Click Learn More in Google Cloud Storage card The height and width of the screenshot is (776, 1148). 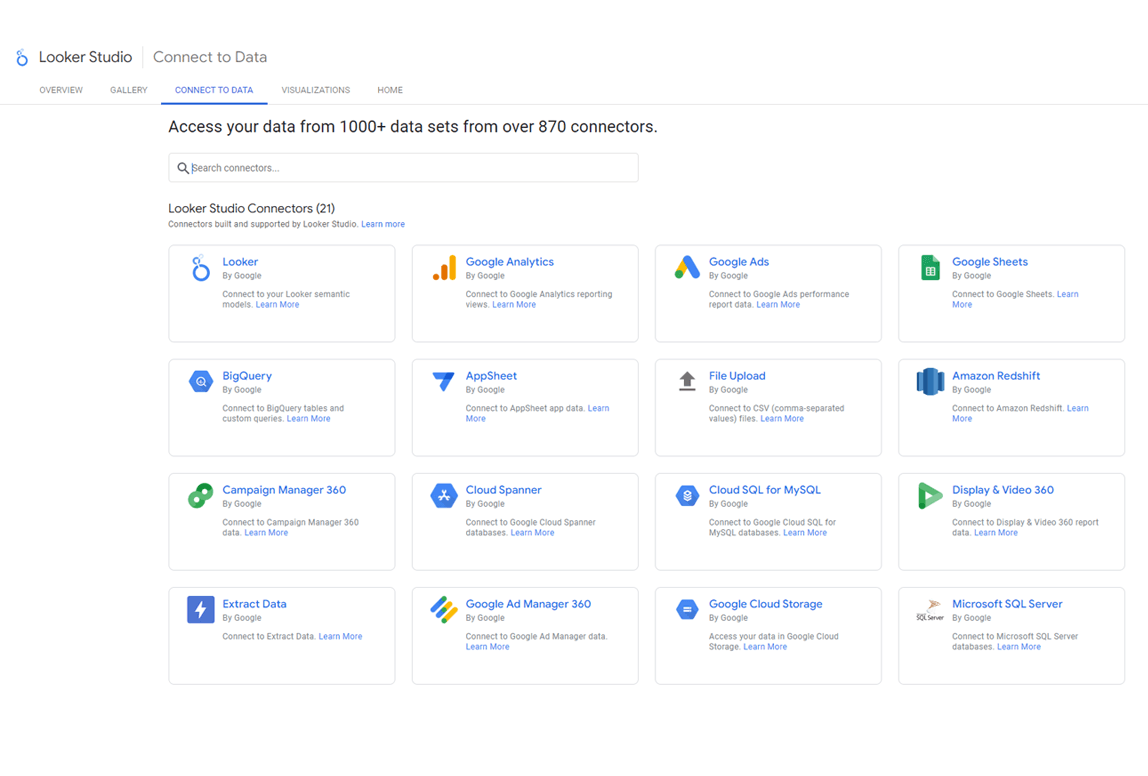[x=765, y=646]
